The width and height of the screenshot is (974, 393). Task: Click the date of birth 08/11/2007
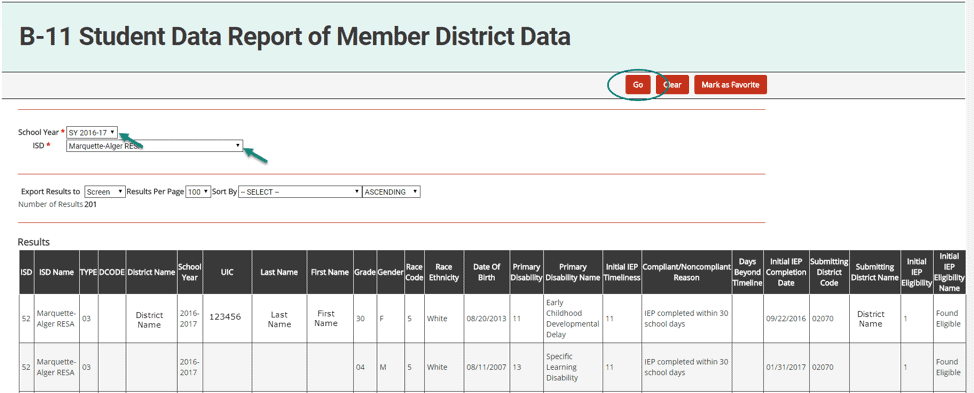pyautogui.click(x=486, y=367)
